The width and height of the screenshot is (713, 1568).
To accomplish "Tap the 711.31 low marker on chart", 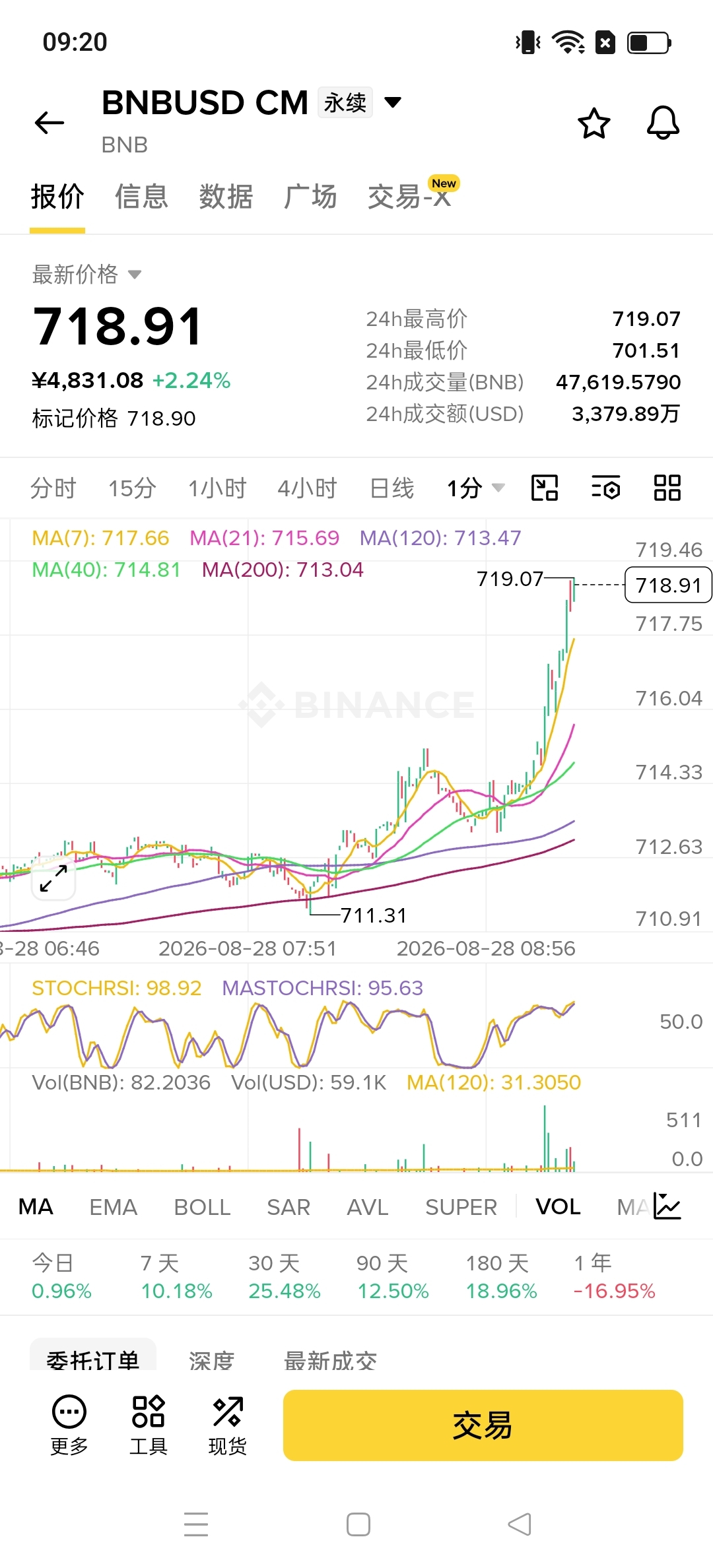I will pos(374,915).
